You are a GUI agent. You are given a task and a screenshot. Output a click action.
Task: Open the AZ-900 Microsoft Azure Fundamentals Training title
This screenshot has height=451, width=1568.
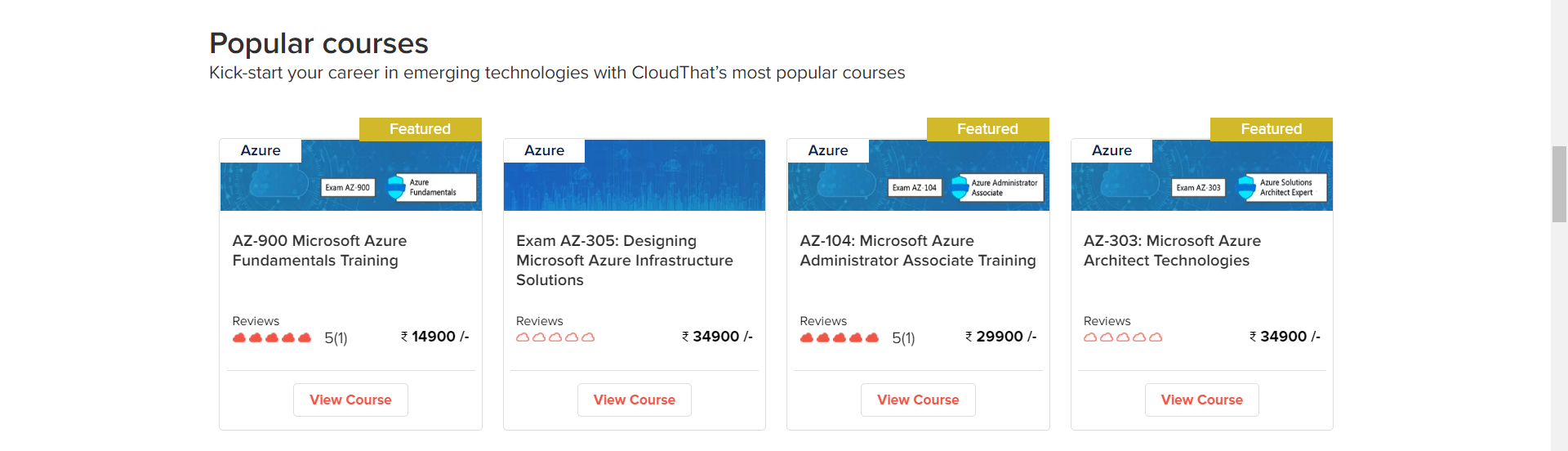pyautogui.click(x=319, y=251)
